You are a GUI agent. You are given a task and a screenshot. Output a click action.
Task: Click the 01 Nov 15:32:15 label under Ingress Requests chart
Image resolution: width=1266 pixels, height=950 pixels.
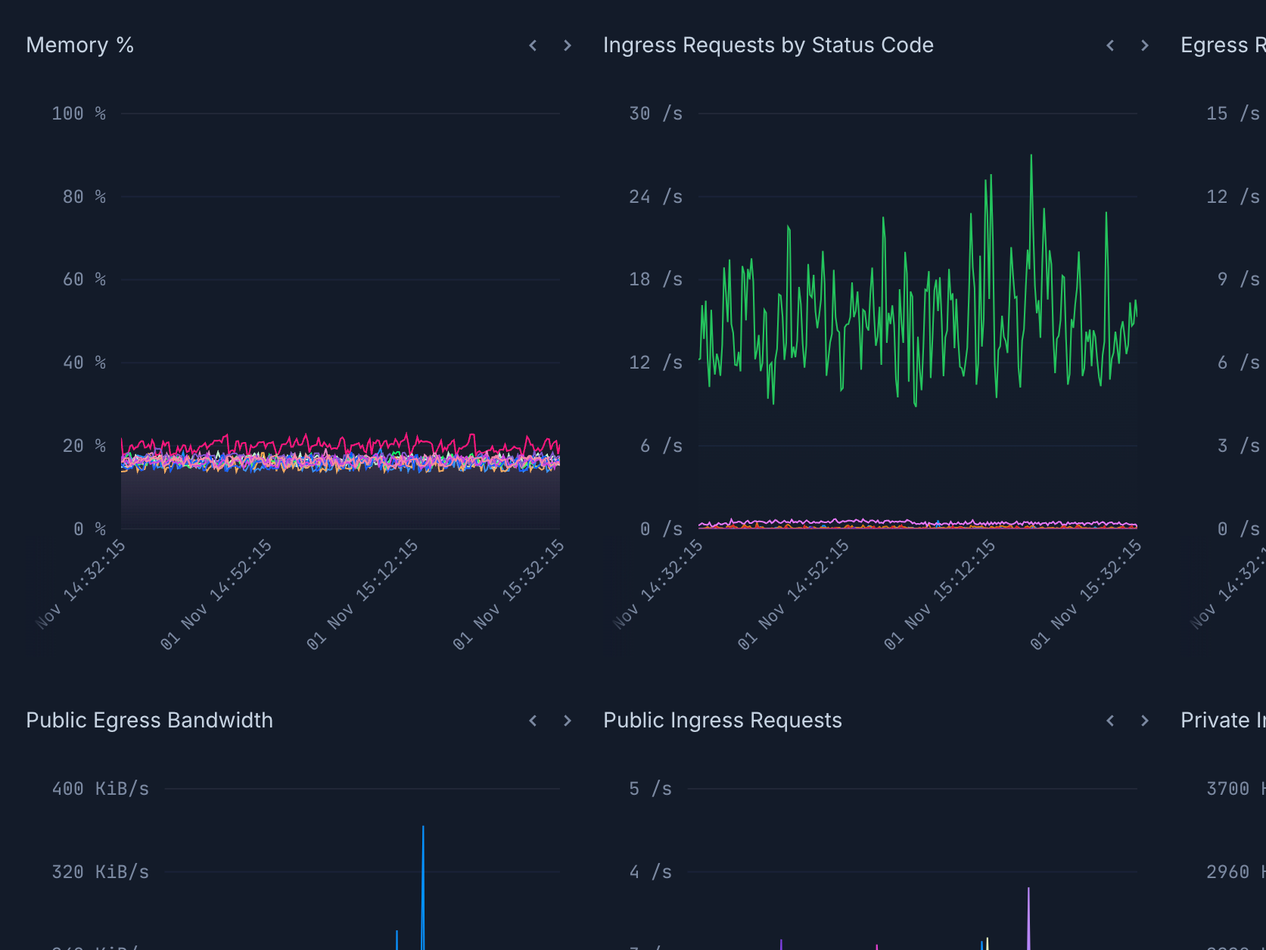click(1086, 596)
